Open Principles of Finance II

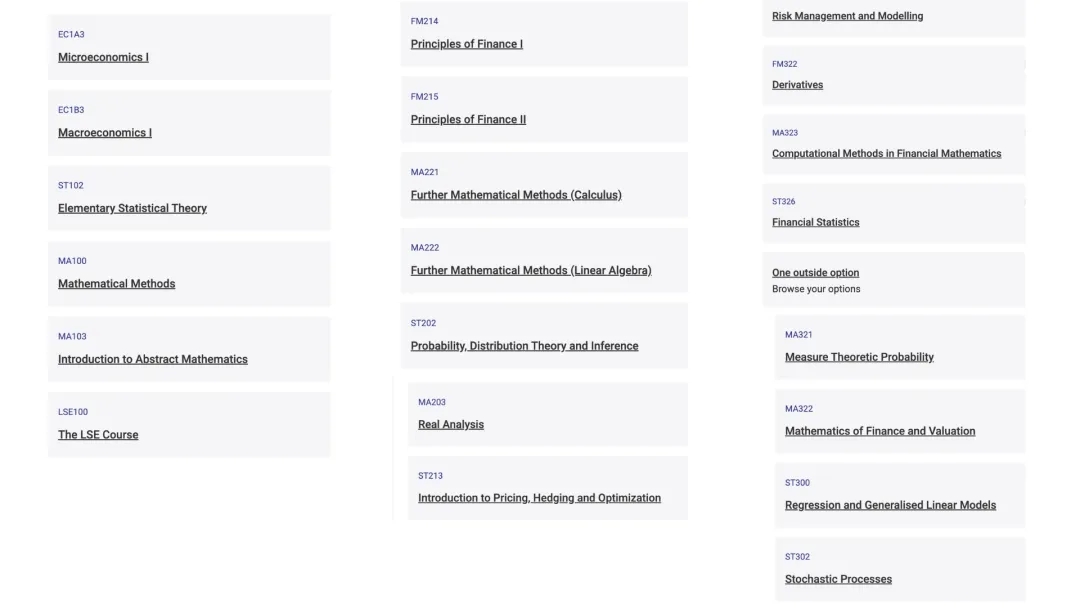468,120
